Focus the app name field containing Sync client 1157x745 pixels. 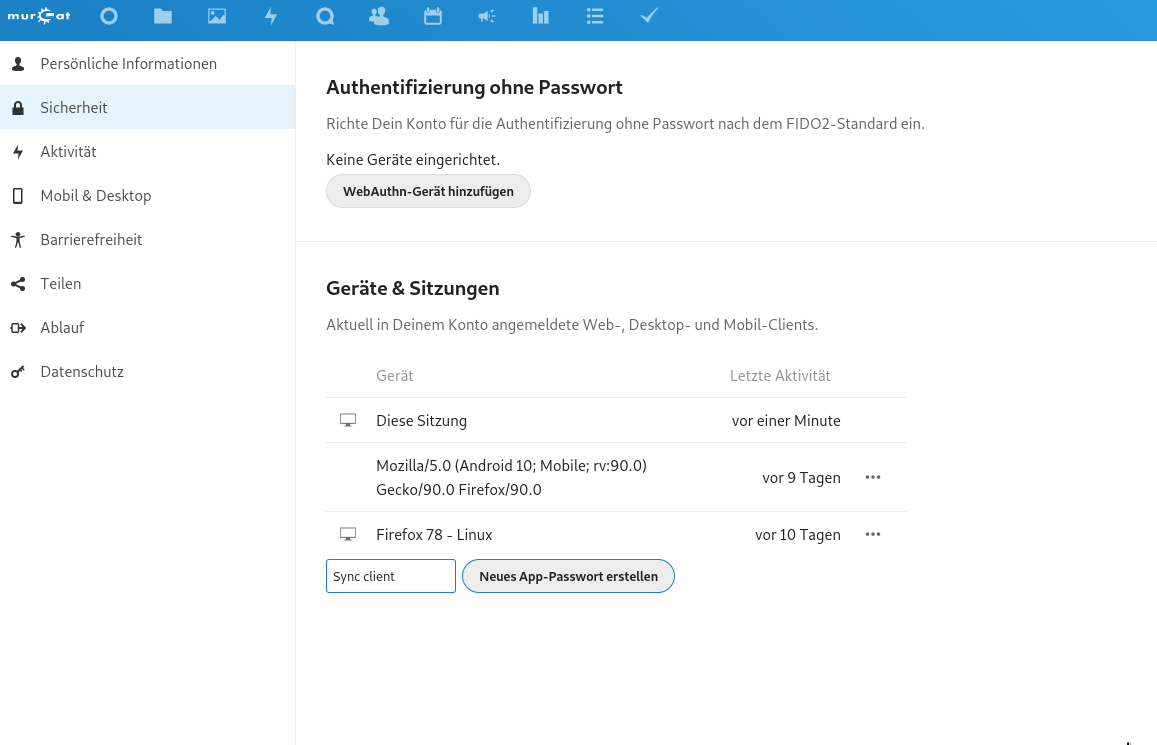tap(391, 576)
